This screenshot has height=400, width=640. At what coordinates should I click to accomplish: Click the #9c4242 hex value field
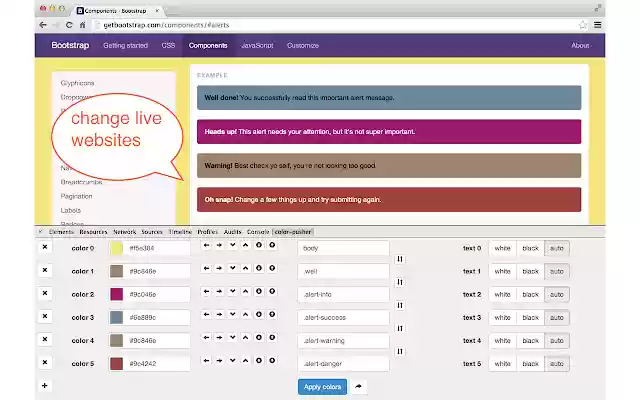[157, 364]
